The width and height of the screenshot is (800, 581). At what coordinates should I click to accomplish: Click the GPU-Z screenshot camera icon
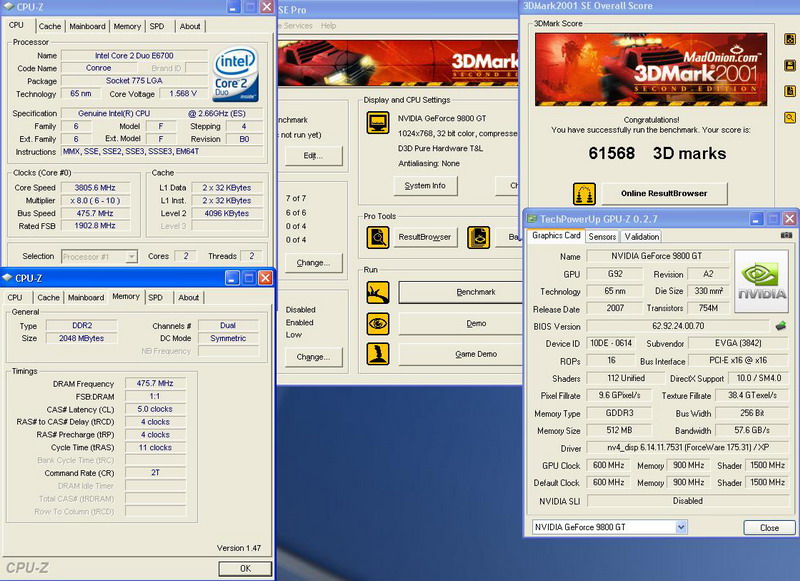pyautogui.click(x=786, y=235)
